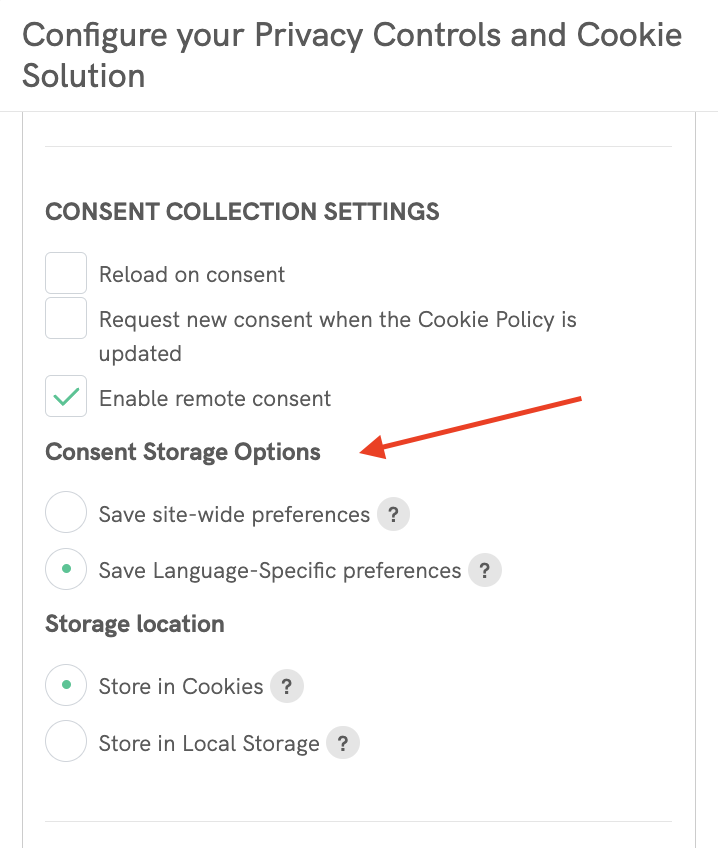Switch storage to Store in Local Storage
Image resolution: width=718 pixels, height=848 pixels.
65,741
